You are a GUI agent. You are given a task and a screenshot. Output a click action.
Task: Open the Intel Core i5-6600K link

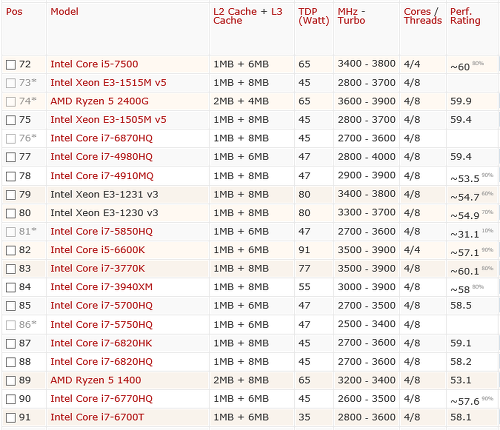click(x=98, y=250)
